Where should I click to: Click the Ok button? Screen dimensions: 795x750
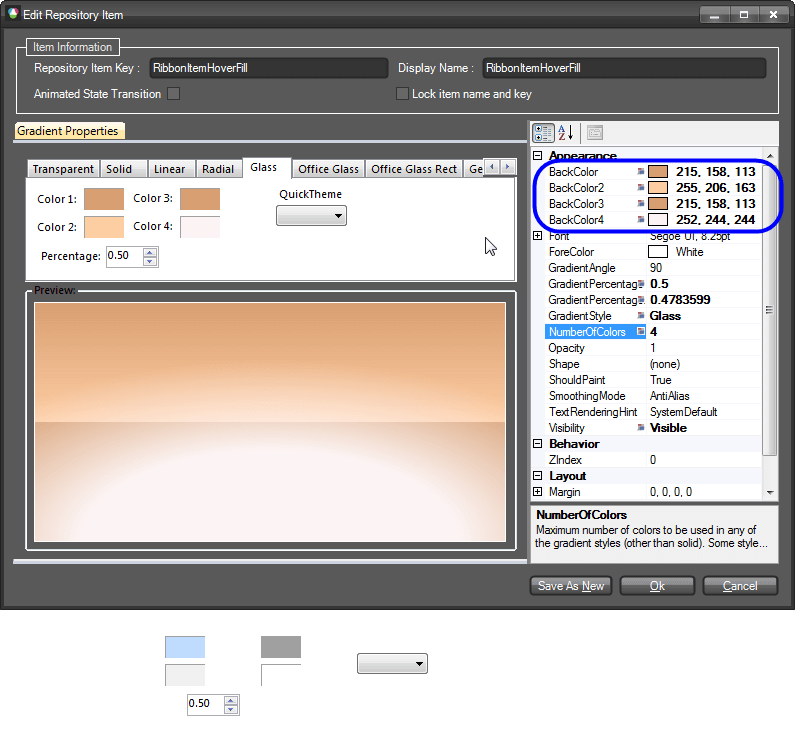(x=657, y=586)
